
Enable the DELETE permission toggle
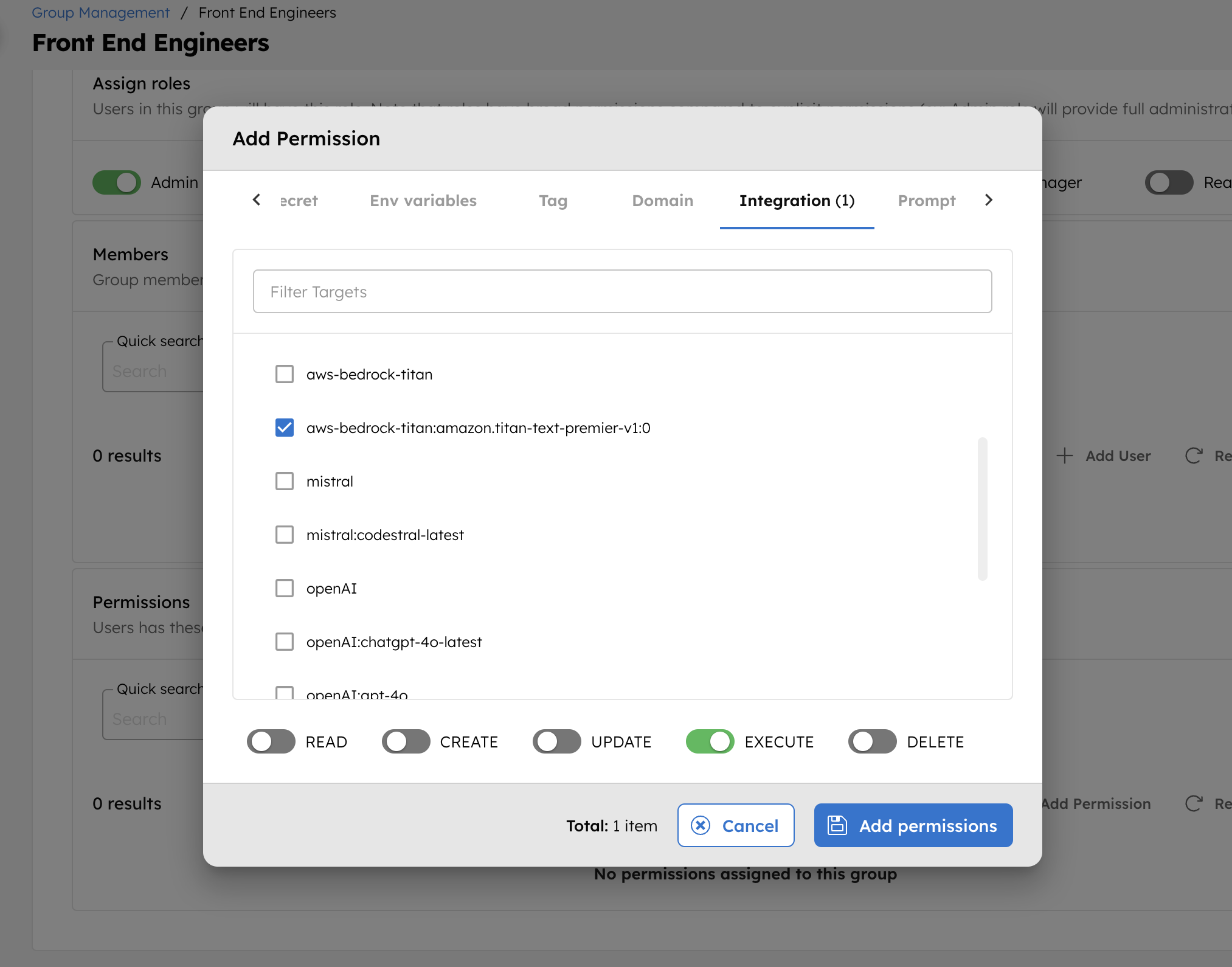click(873, 741)
